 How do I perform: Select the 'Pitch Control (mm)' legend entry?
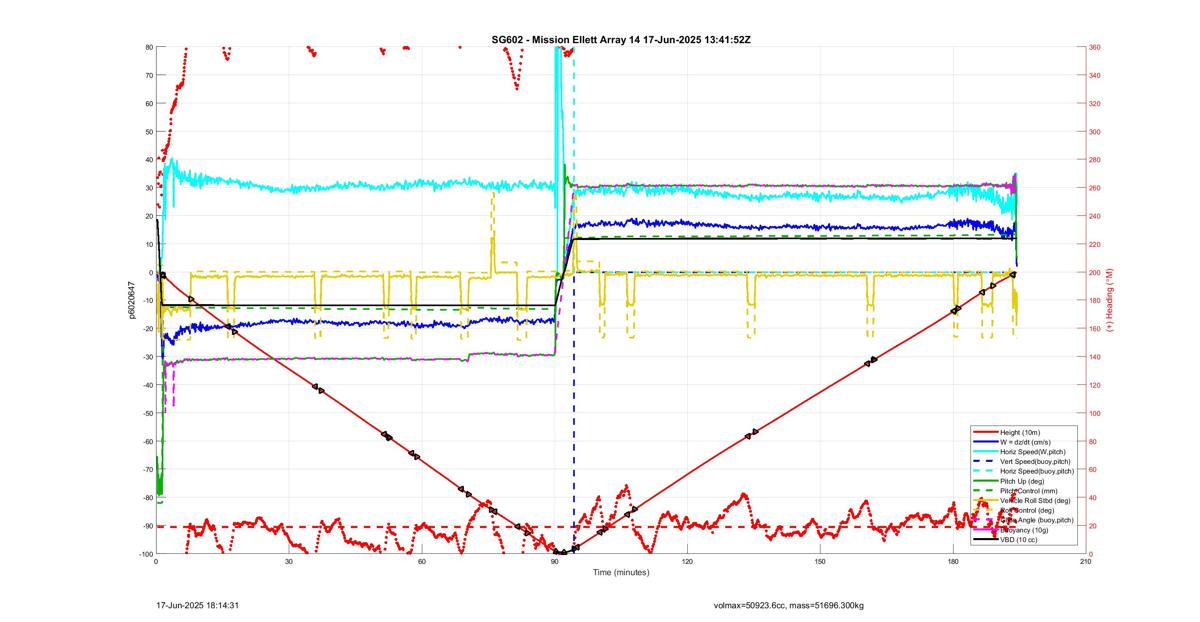[1030, 491]
